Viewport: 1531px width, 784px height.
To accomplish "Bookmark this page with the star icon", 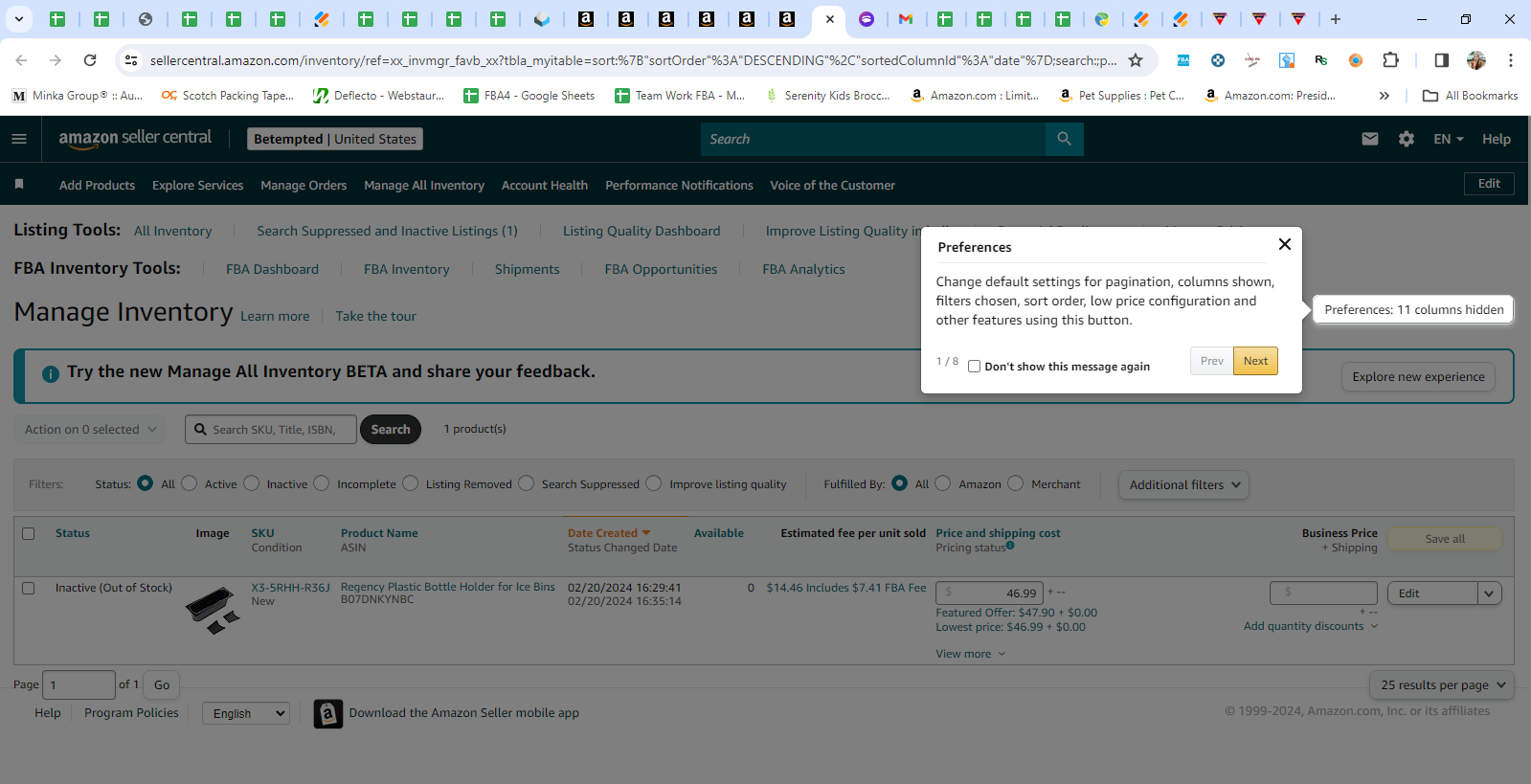I will coord(1136,60).
